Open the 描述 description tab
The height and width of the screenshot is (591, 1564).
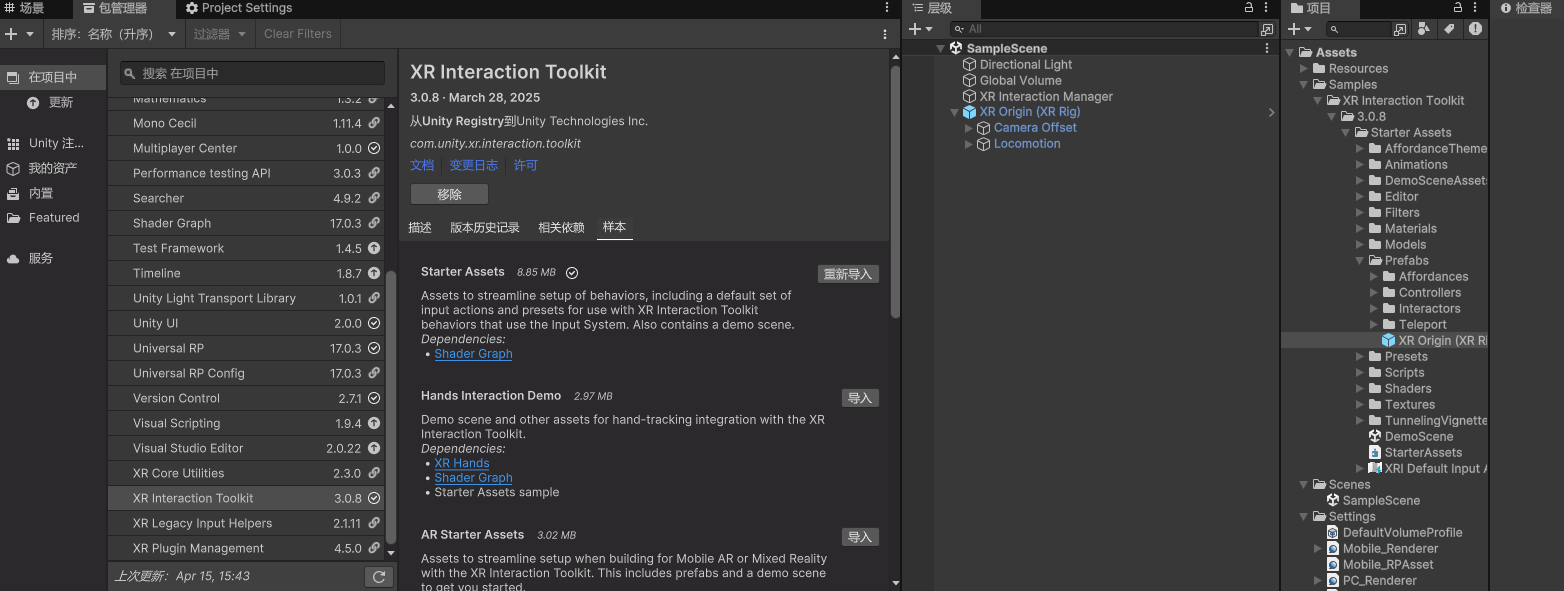[x=420, y=228]
